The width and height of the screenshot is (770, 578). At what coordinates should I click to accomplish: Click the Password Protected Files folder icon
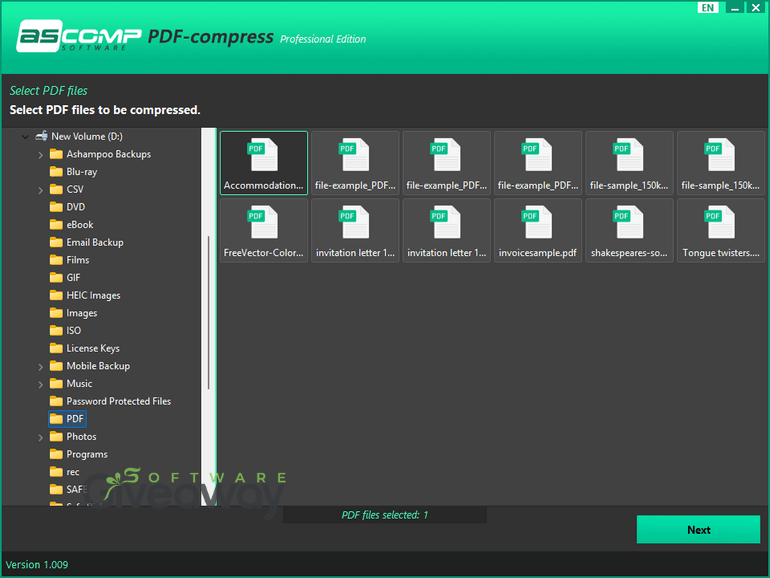point(56,402)
